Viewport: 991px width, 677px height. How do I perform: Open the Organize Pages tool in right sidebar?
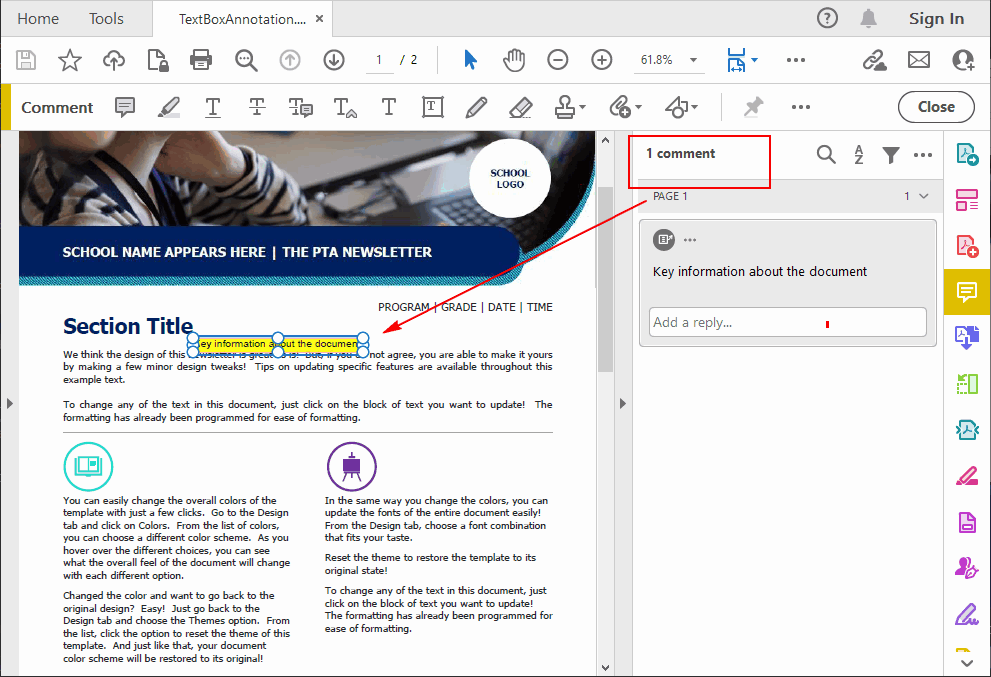[x=966, y=200]
